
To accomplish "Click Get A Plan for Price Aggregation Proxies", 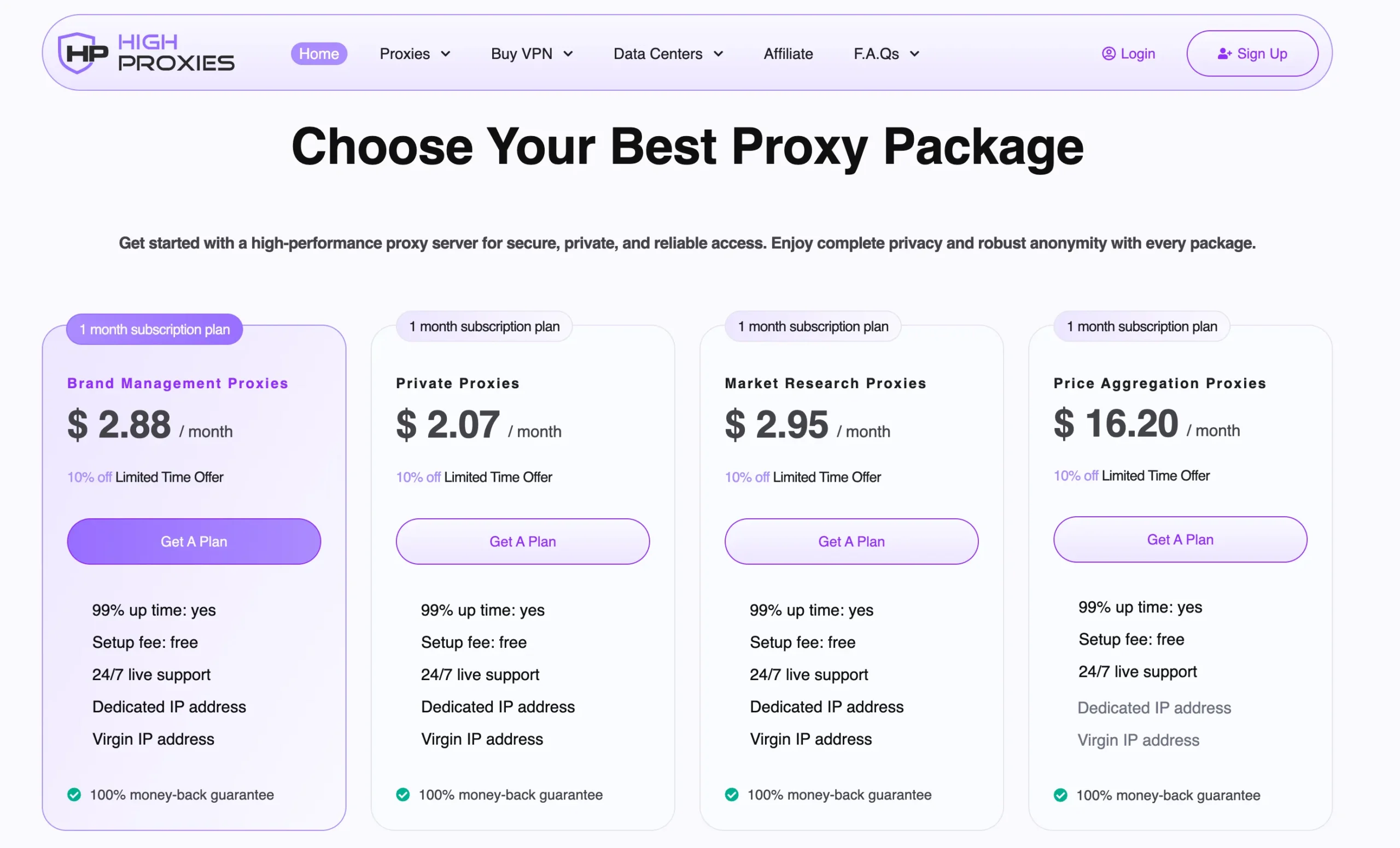I will tap(1180, 539).
